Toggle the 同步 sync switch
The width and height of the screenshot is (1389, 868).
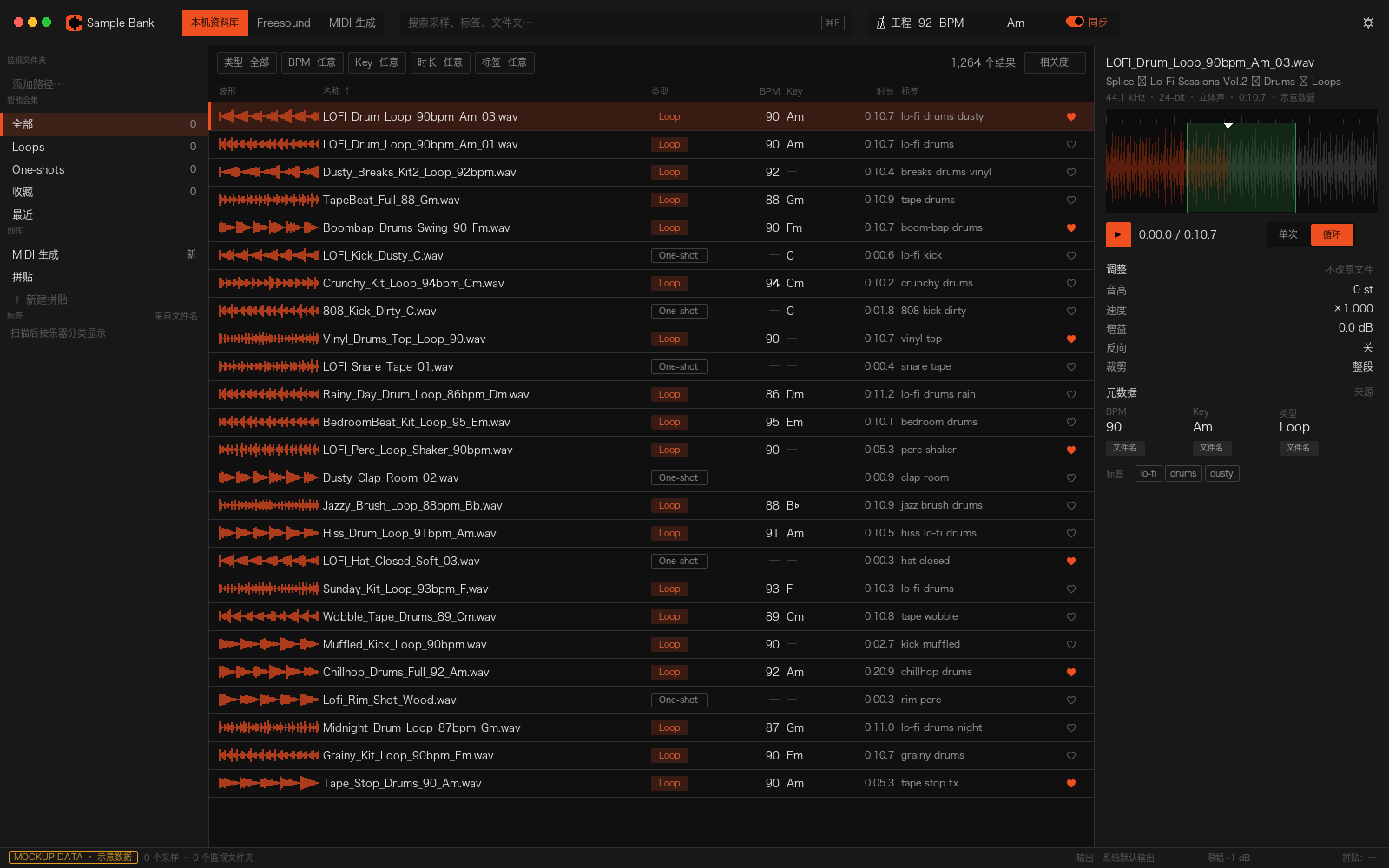click(1075, 22)
